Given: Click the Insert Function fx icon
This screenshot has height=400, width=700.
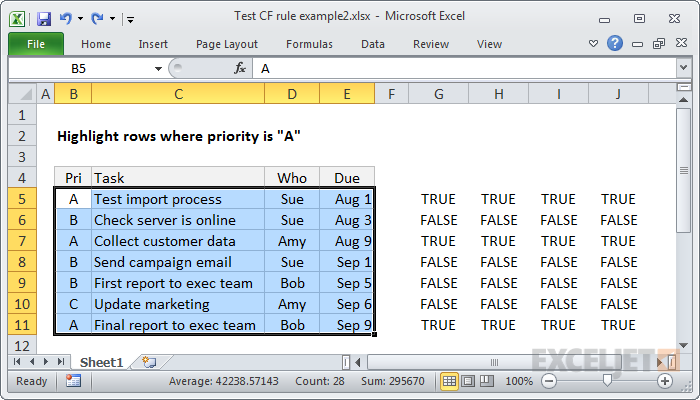Looking at the screenshot, I should [240, 68].
